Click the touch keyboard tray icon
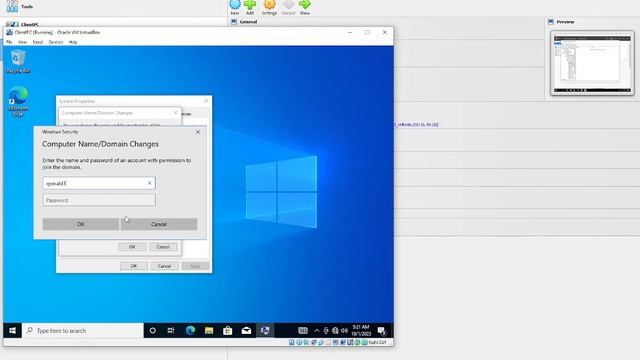 [x=303, y=331]
